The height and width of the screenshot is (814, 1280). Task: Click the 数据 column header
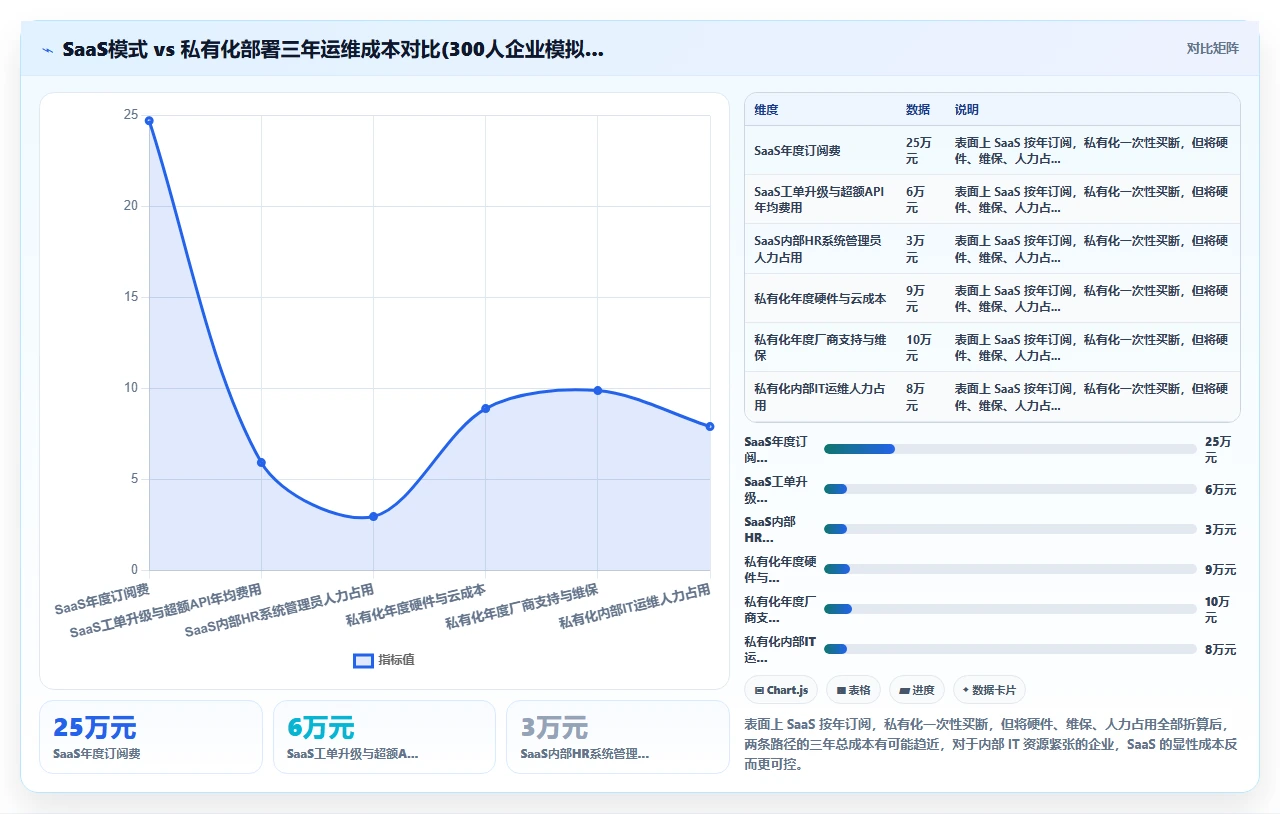coord(918,110)
